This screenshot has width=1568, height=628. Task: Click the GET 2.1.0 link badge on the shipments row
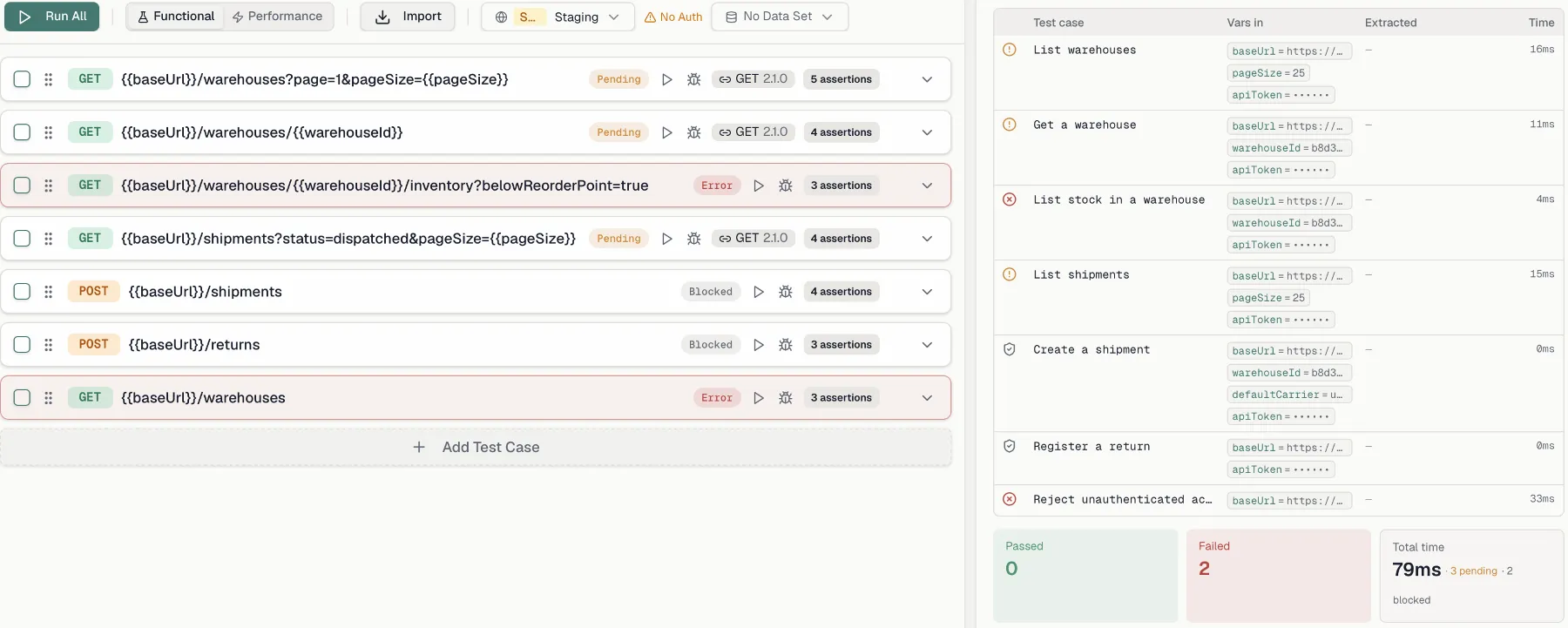754,239
